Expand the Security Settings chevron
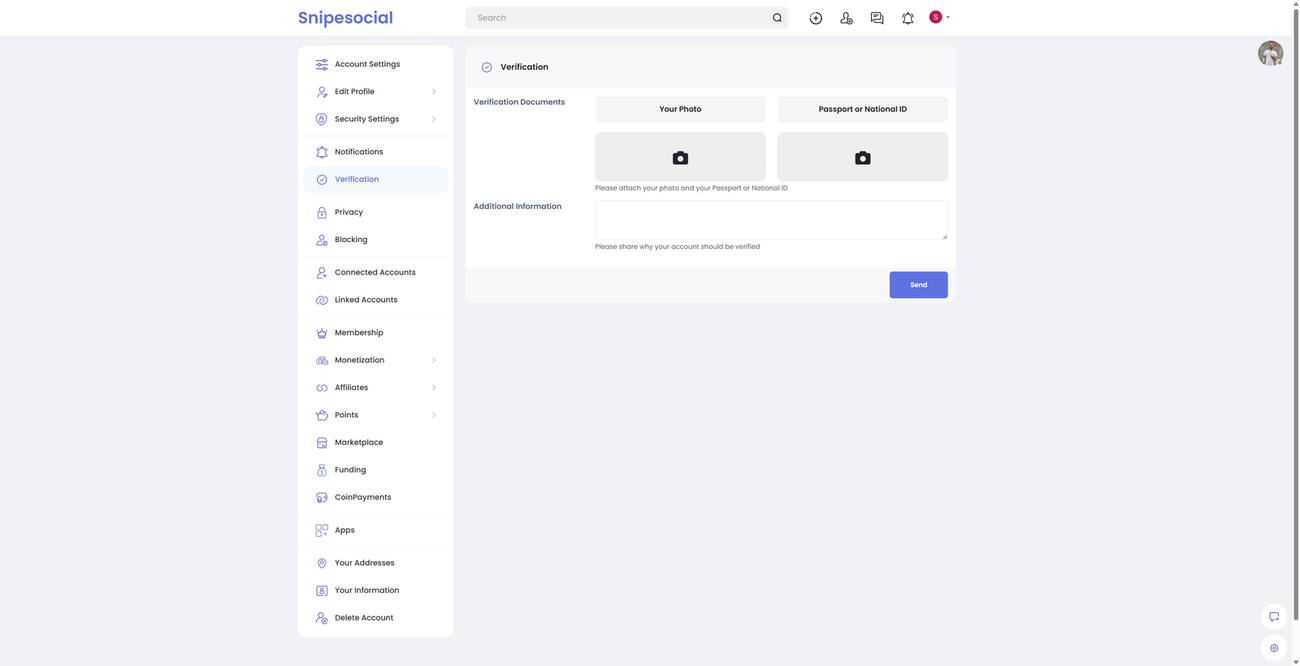Viewport: 1300px width, 666px height. pos(434,119)
